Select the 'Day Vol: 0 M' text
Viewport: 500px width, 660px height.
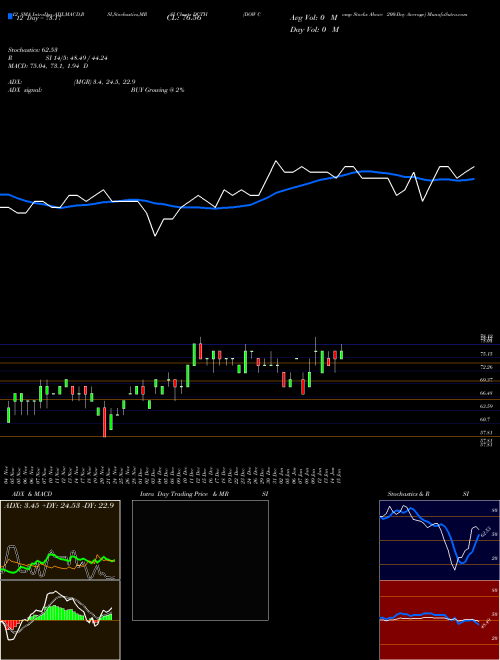point(314,30)
